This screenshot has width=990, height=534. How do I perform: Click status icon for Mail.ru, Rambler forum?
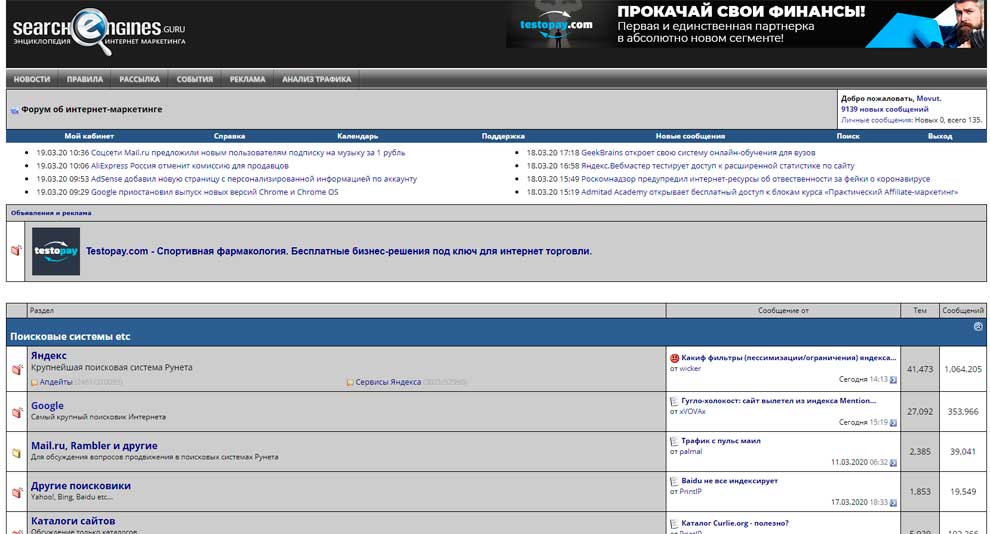(17, 453)
